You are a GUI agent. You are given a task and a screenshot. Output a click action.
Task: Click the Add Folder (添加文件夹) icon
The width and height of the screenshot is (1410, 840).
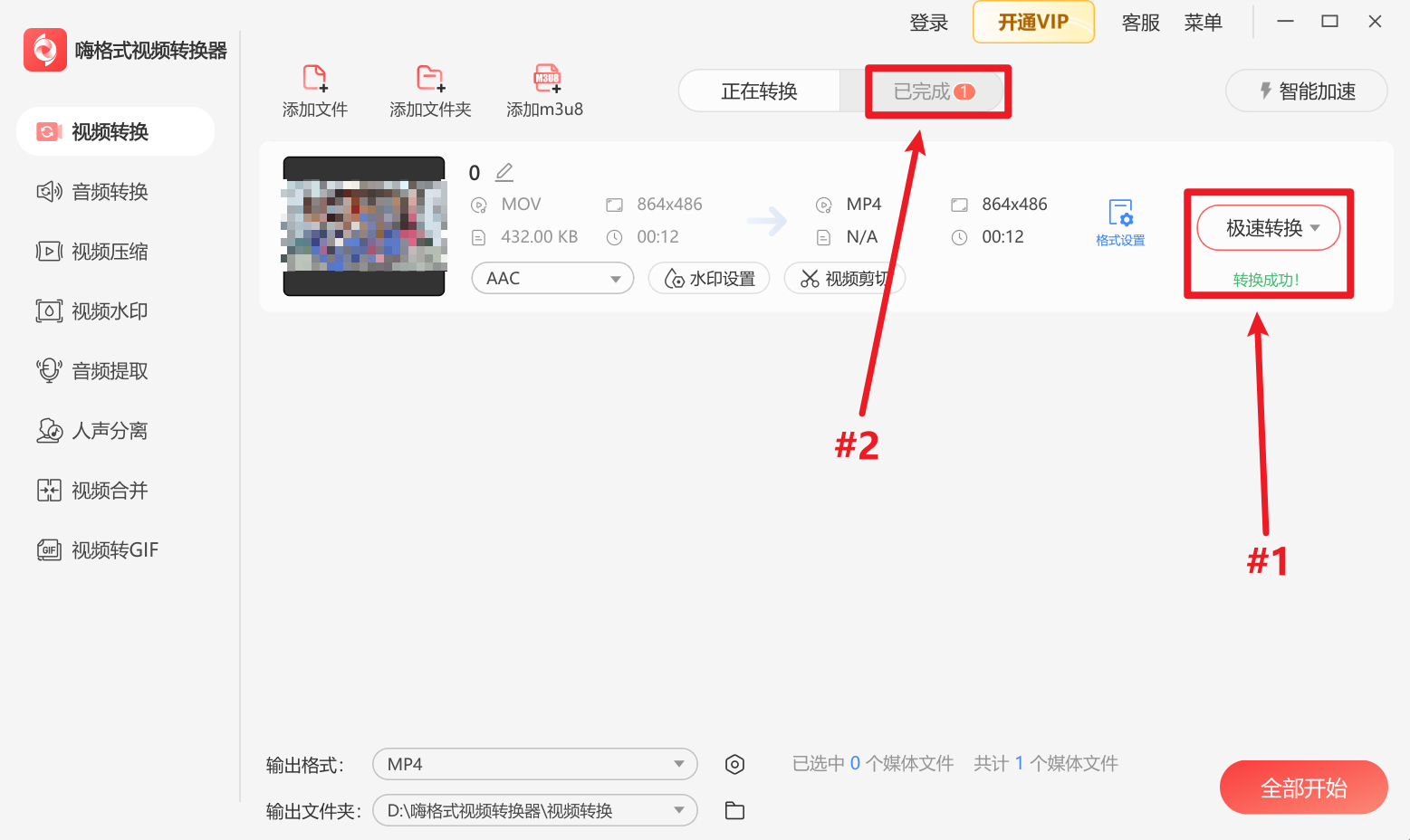430,80
